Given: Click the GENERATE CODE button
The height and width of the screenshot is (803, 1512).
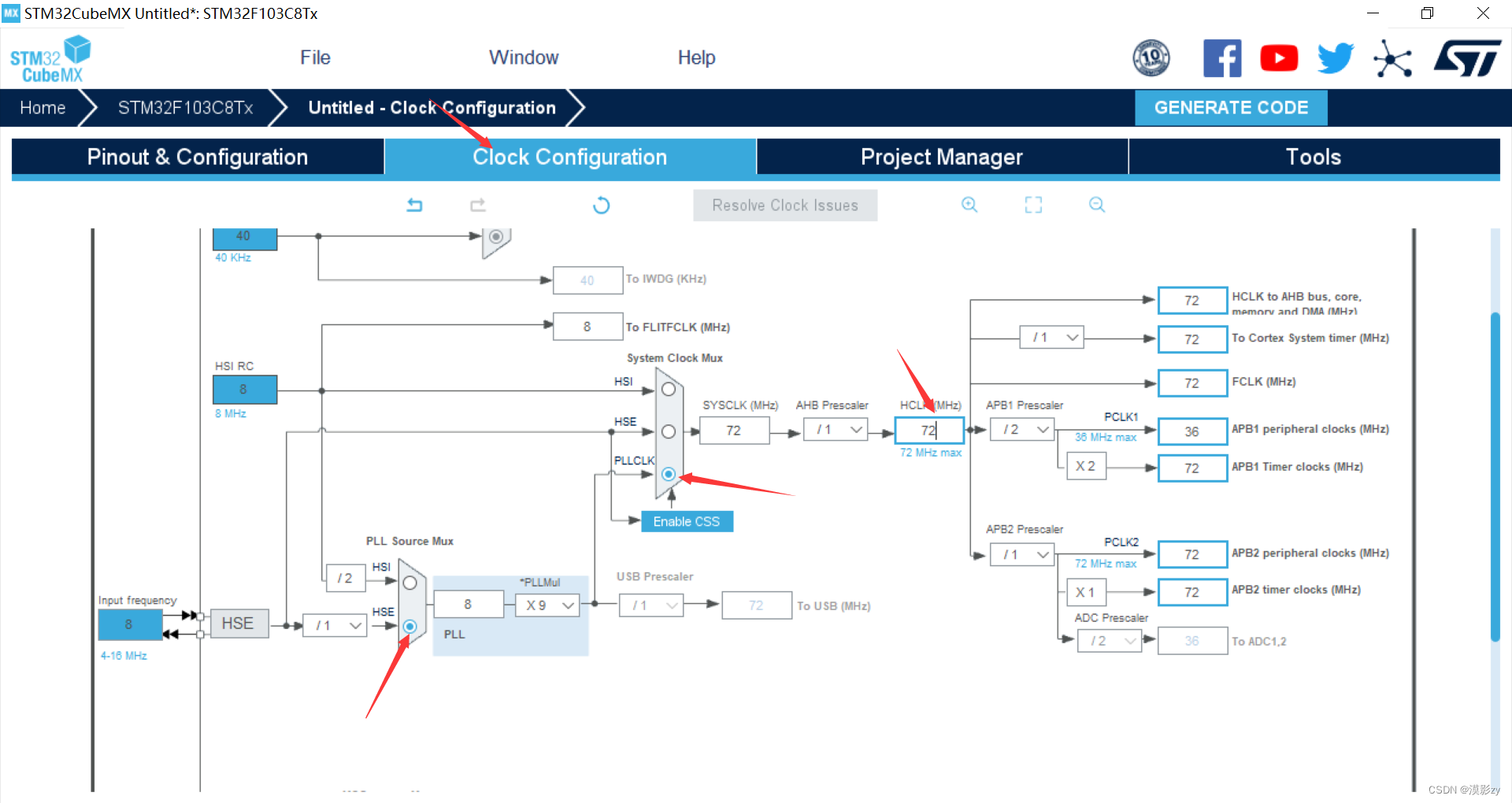Looking at the screenshot, I should pos(1231,108).
